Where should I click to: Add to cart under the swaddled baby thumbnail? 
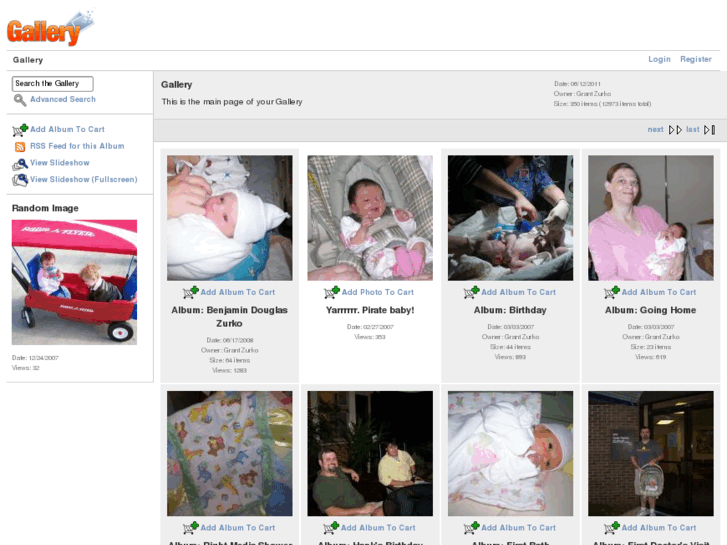coord(518,528)
